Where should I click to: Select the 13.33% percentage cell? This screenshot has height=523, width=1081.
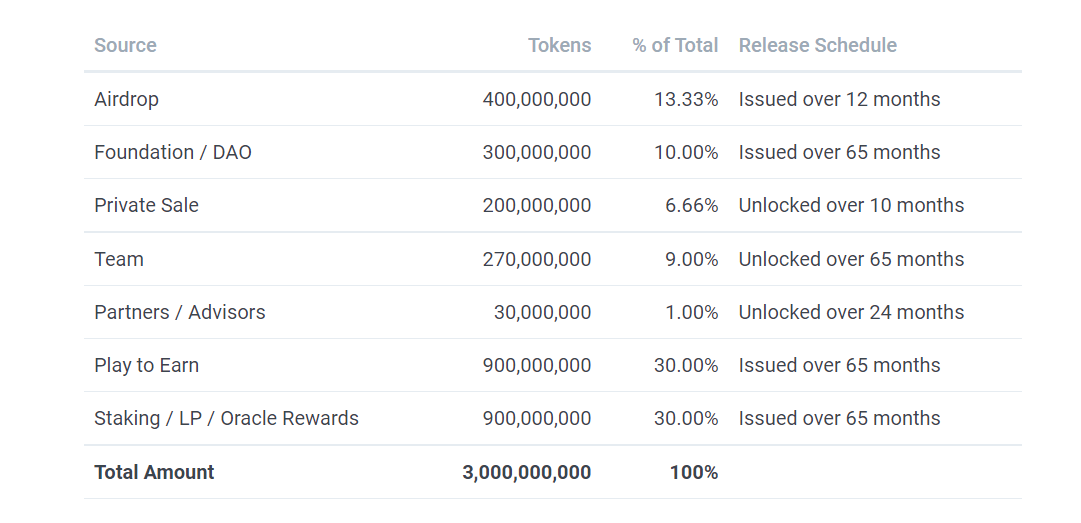(x=685, y=99)
